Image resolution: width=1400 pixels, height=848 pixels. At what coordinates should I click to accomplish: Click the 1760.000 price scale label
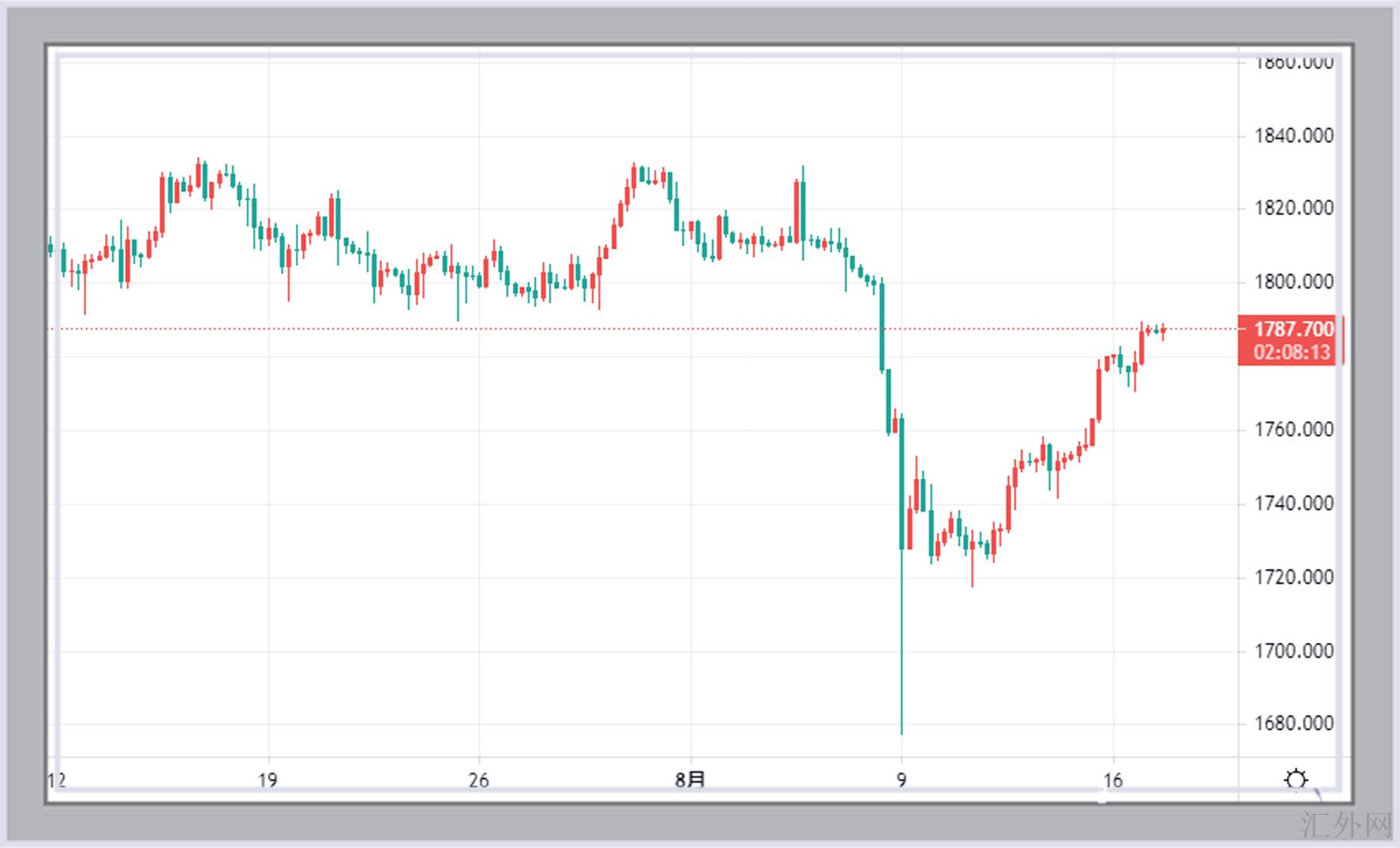coord(1293,430)
